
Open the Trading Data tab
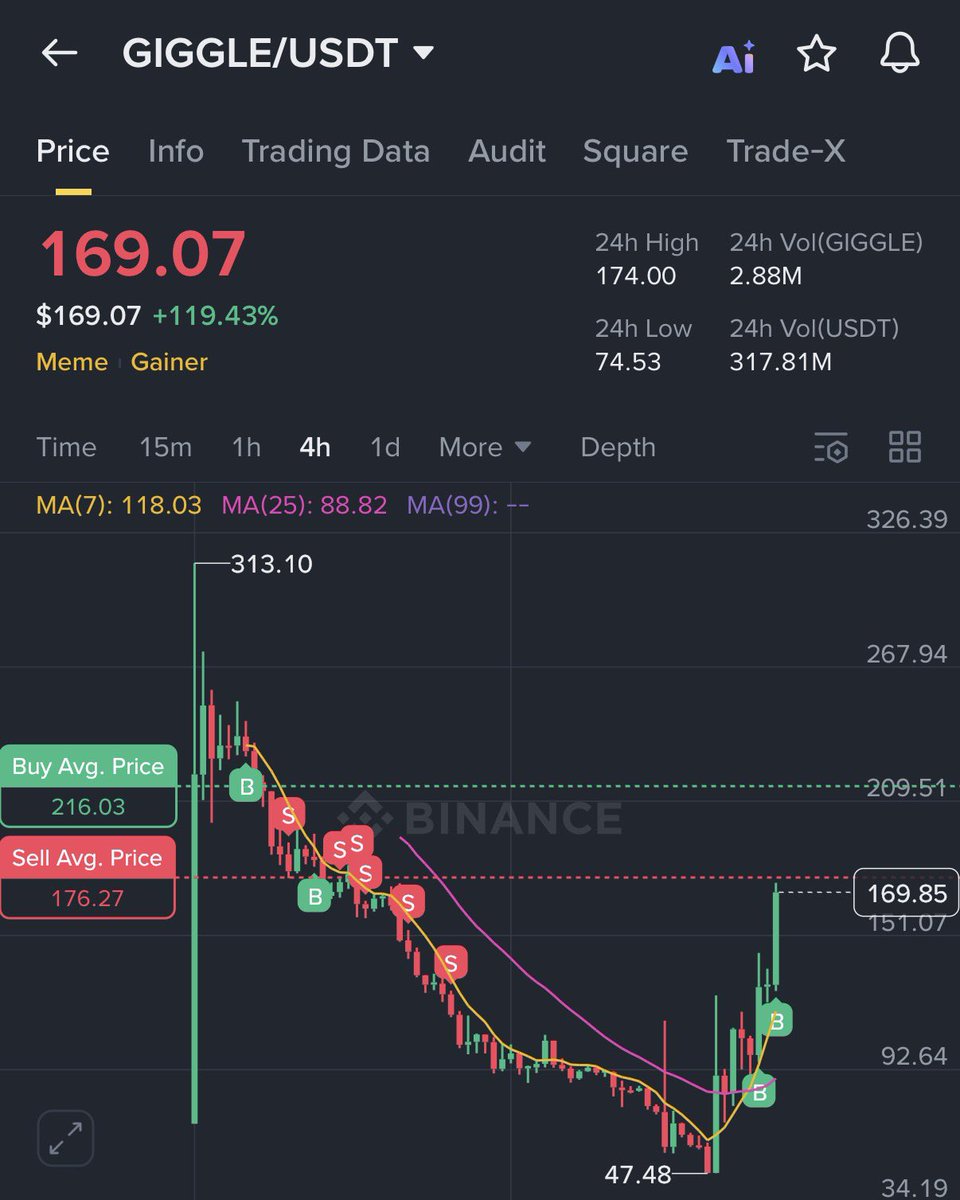pyautogui.click(x=336, y=152)
